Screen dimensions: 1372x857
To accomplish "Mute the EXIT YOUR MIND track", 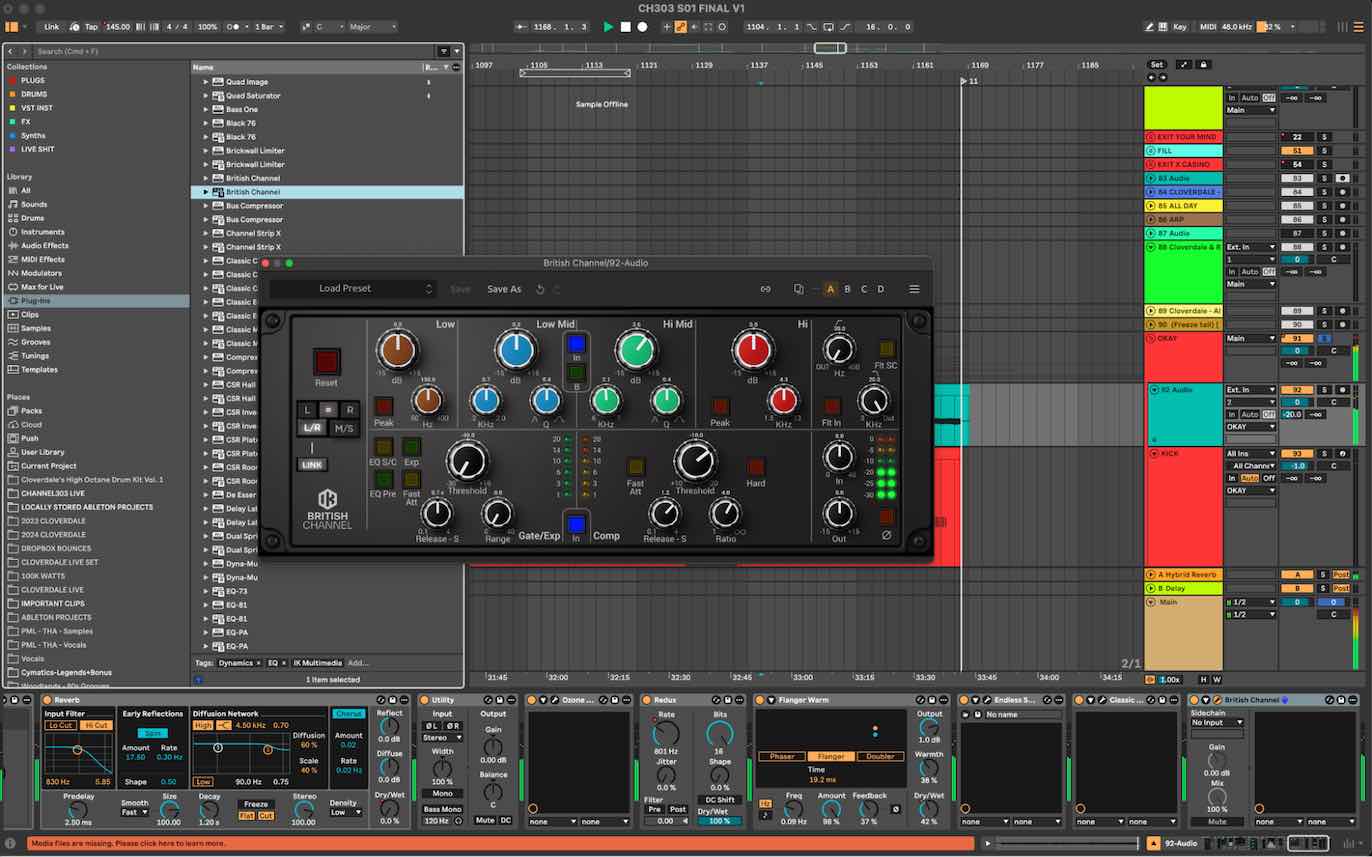I will (1297, 137).
